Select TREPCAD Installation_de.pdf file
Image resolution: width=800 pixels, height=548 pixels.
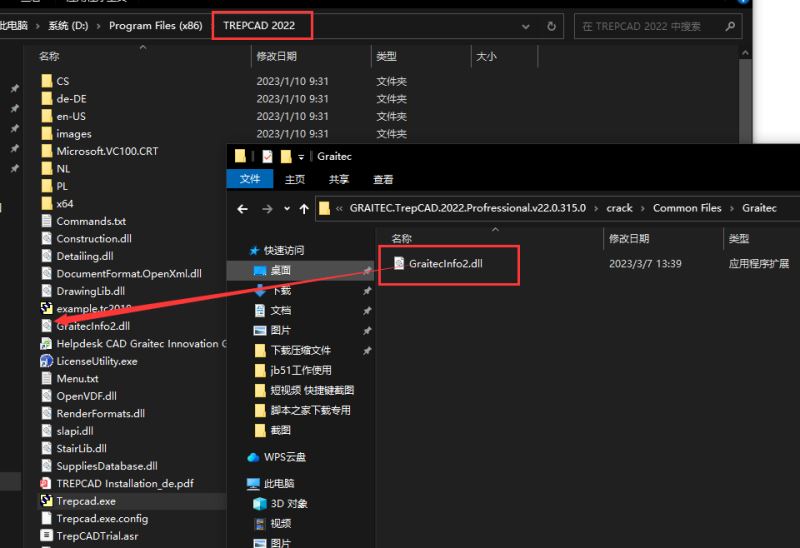click(125, 483)
